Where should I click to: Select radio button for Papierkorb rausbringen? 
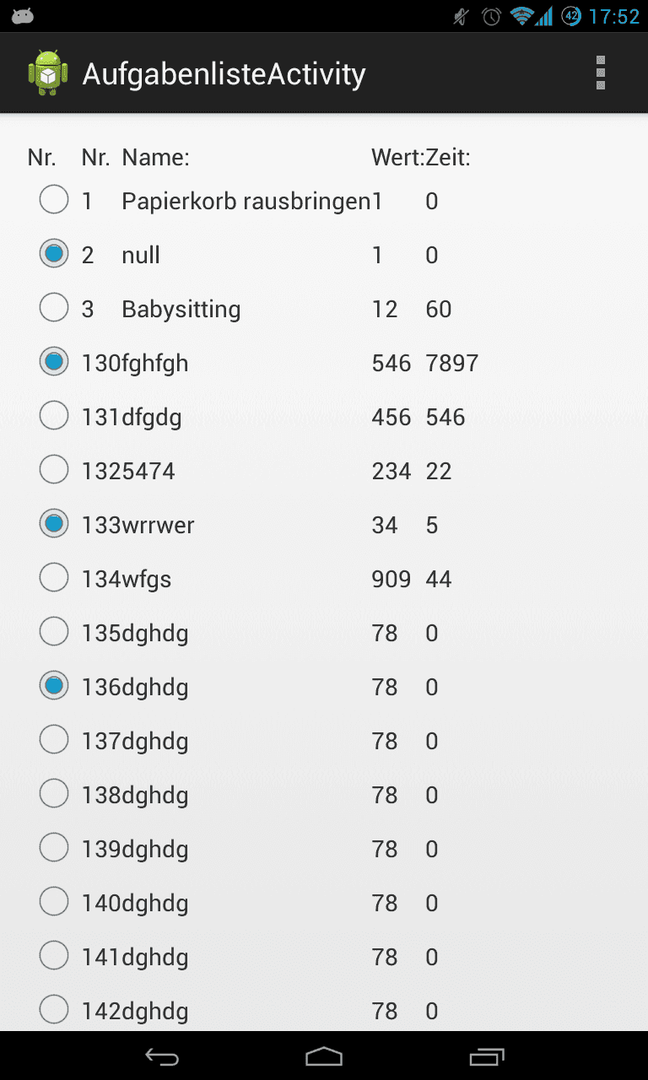tap(54, 200)
